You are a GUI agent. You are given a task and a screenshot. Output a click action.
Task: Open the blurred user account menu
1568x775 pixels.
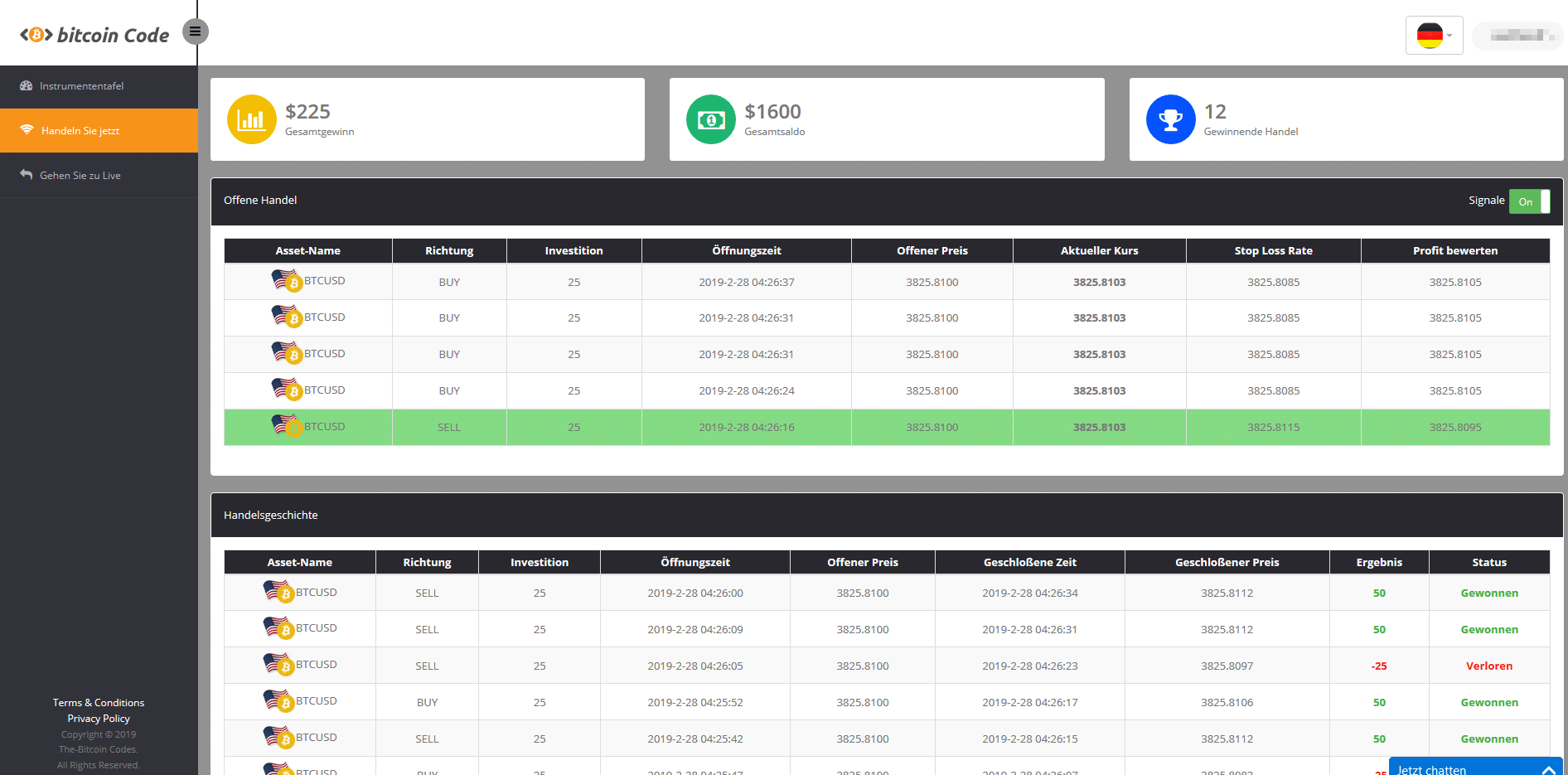pos(1517,36)
